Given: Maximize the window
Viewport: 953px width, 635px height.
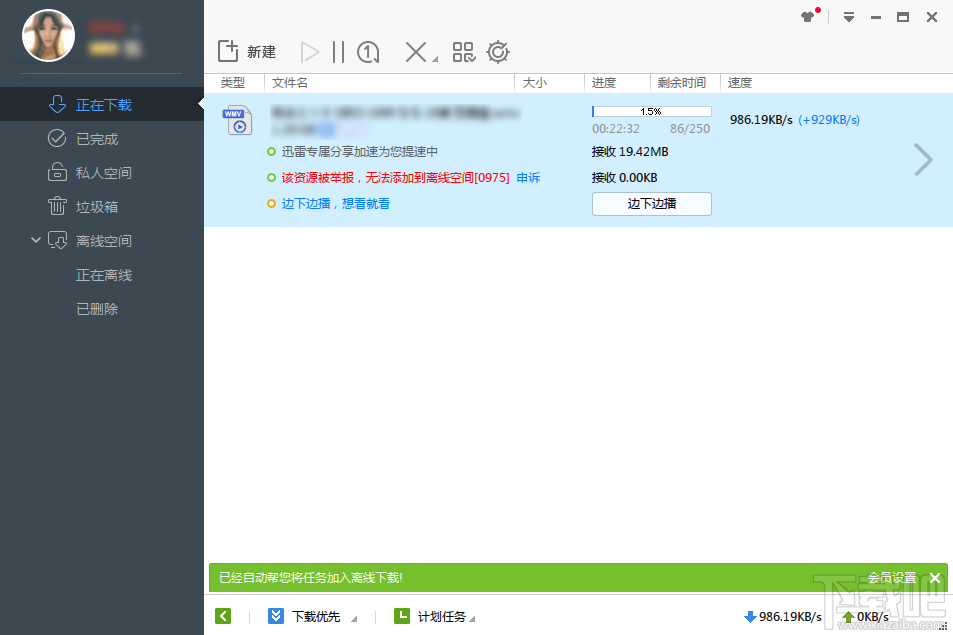Looking at the screenshot, I should coord(903,17).
